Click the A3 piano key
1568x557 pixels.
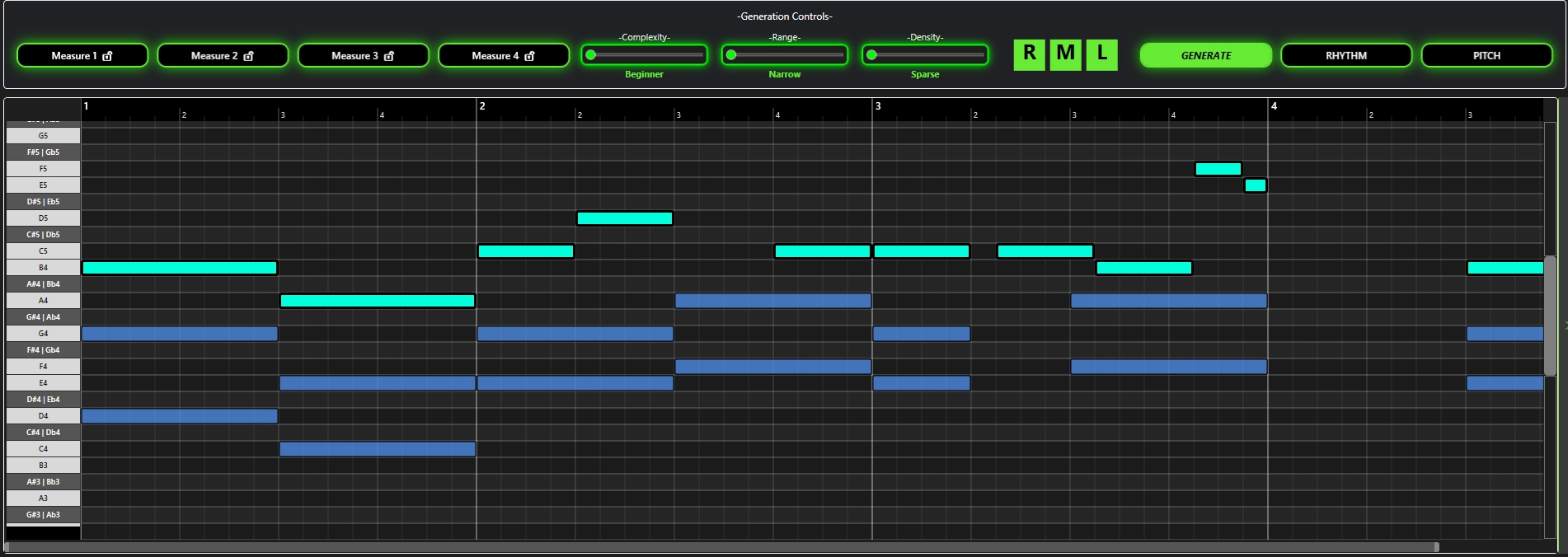(x=43, y=498)
